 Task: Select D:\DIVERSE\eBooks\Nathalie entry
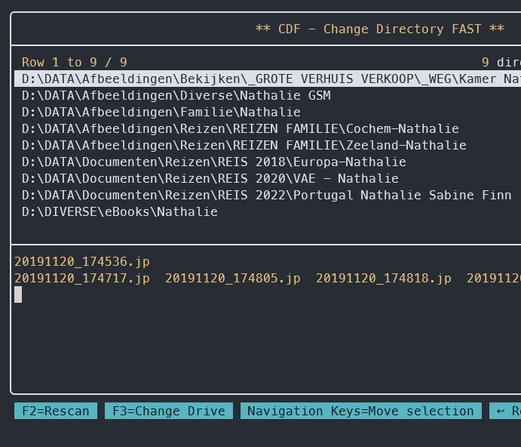click(120, 212)
